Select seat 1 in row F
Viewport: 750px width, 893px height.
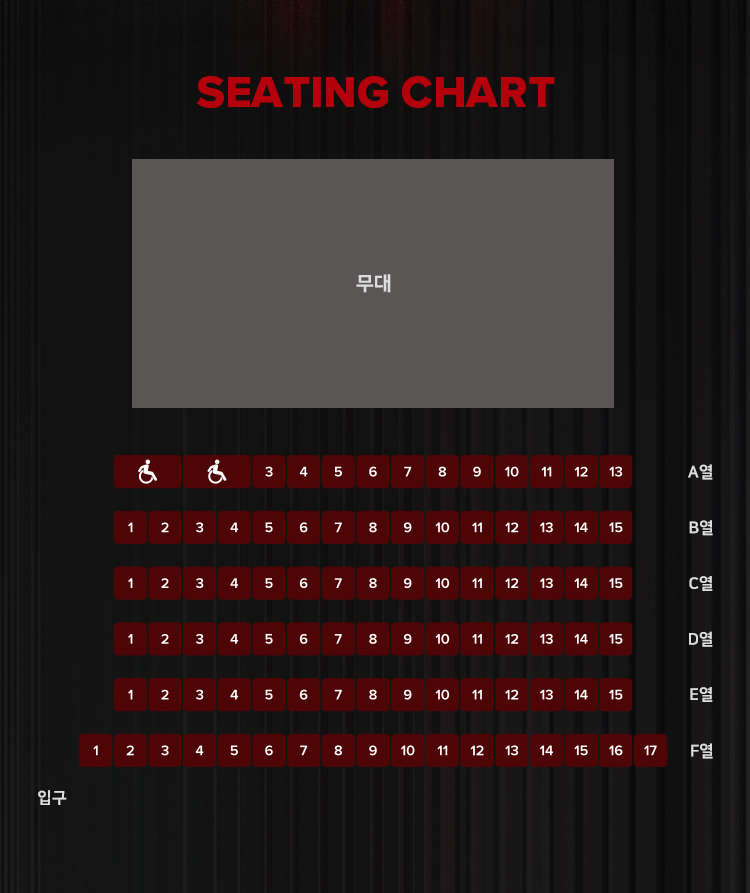(x=96, y=751)
